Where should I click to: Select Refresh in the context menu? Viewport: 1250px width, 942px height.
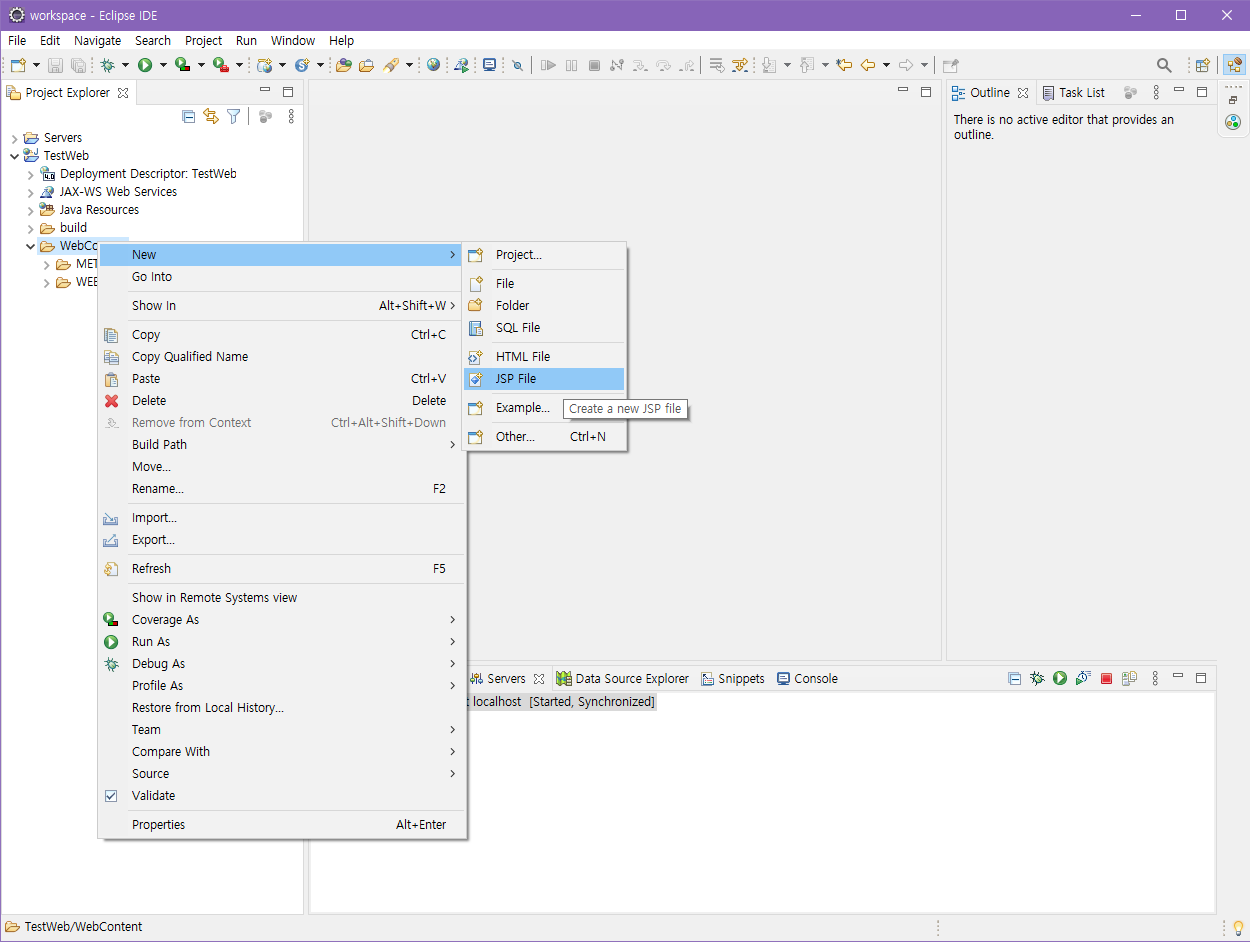(282, 569)
